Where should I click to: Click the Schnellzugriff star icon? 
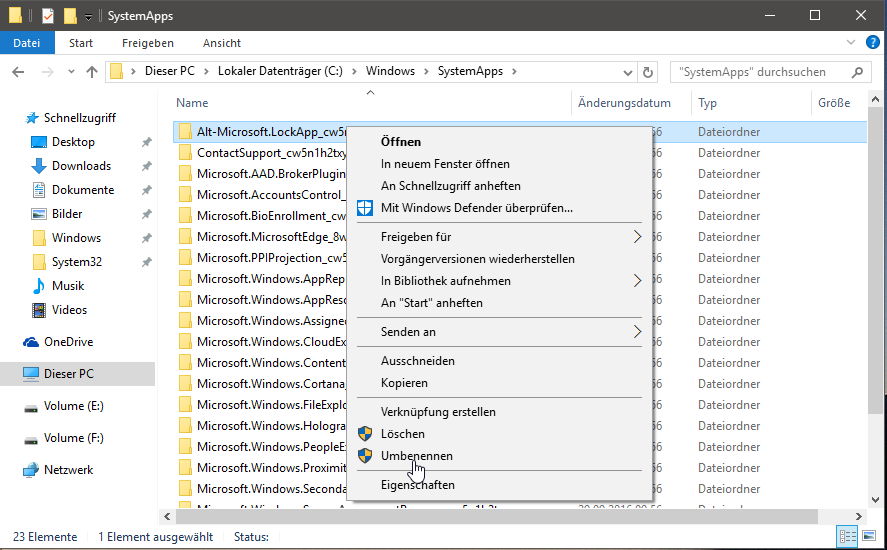pos(31,118)
